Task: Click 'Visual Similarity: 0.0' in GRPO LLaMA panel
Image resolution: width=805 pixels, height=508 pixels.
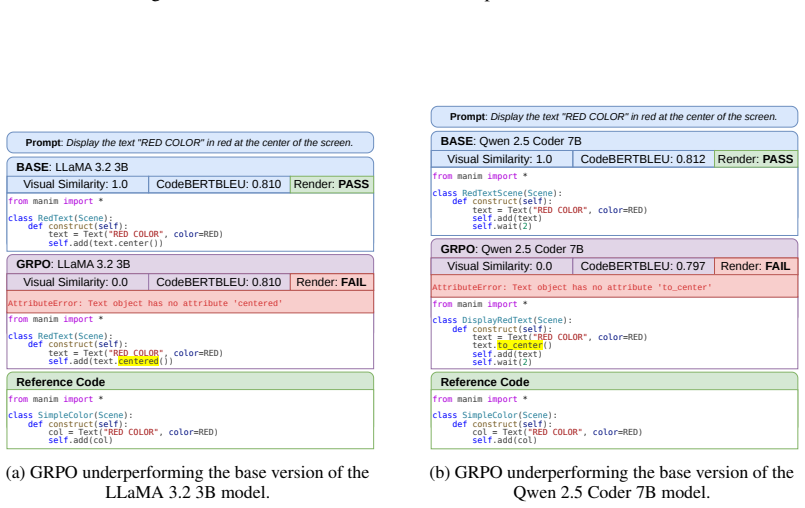Action: 78,282
